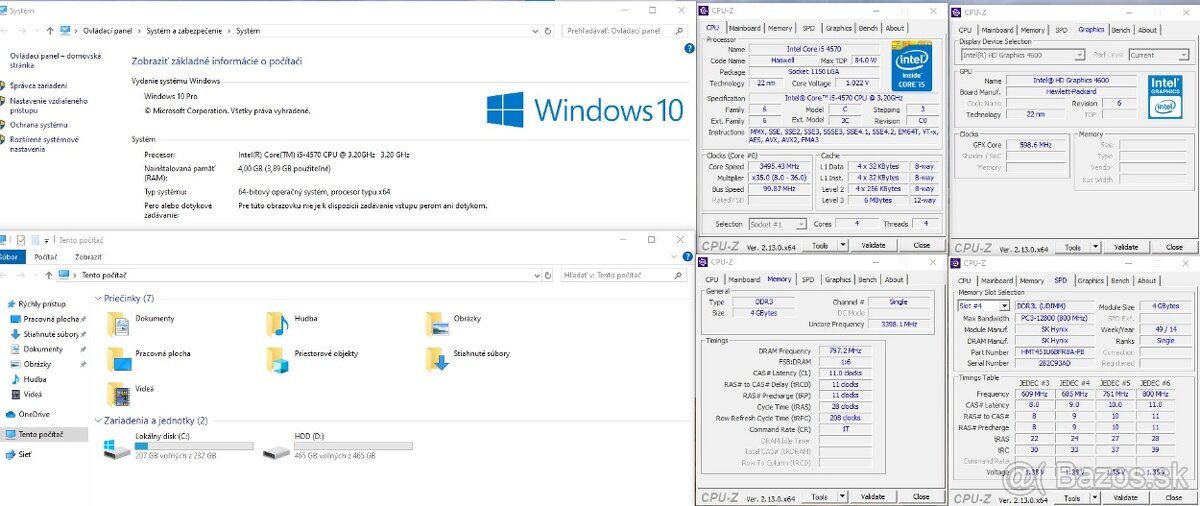This screenshot has width=1200, height=506.
Task: Click the refresh icon in the Tento počítač window
Action: click(x=548, y=274)
